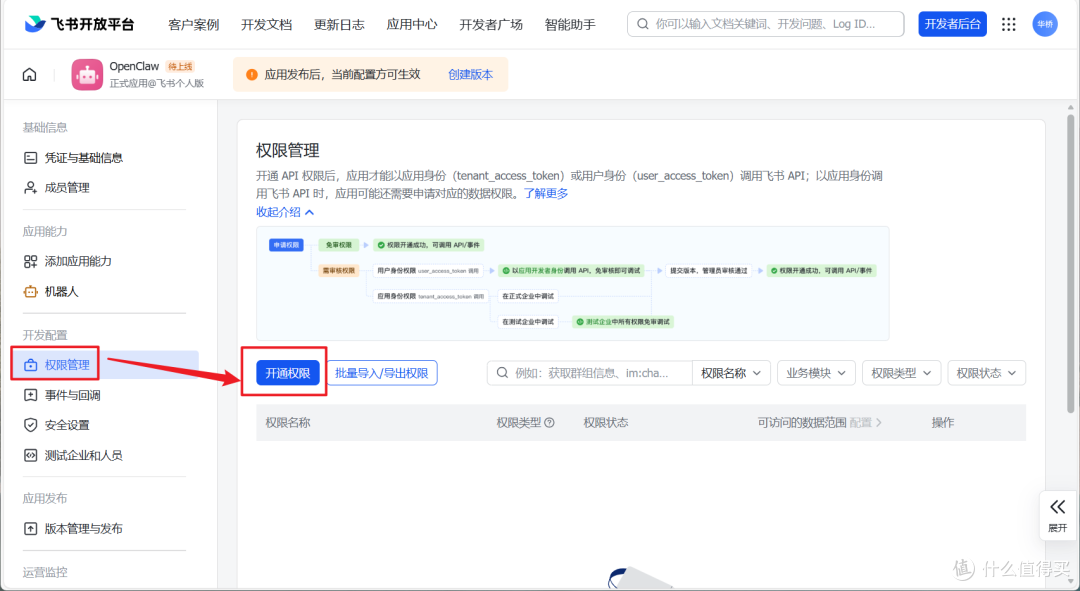This screenshot has width=1080, height=591.
Task: Open the 客户案例 nav item
Action: coord(194,25)
